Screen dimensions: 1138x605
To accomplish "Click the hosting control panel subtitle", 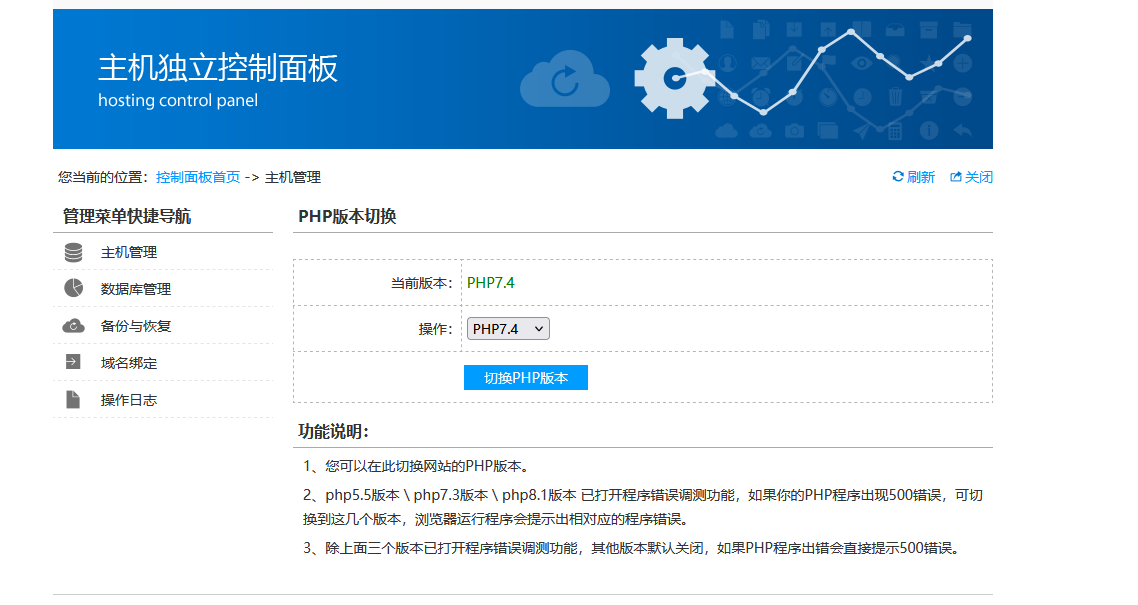I will tap(178, 100).
